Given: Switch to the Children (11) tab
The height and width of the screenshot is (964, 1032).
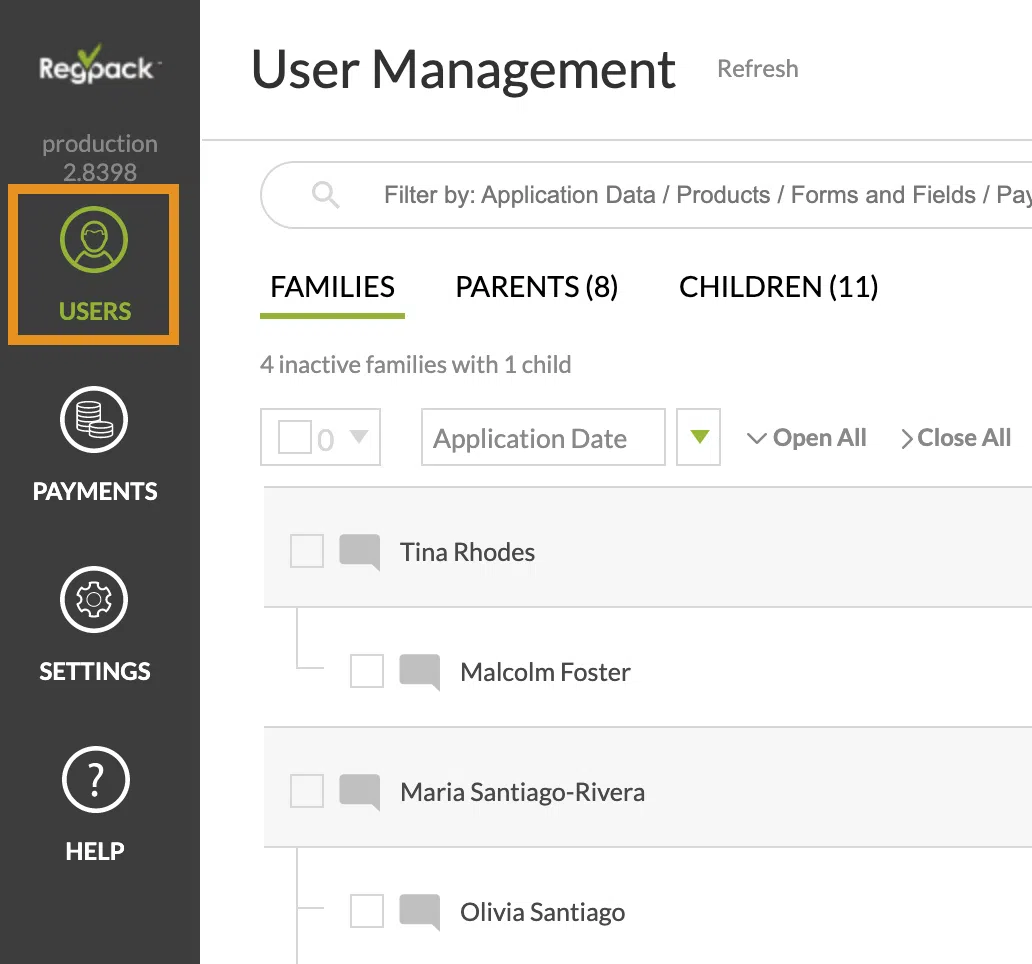Looking at the screenshot, I should (x=778, y=288).
